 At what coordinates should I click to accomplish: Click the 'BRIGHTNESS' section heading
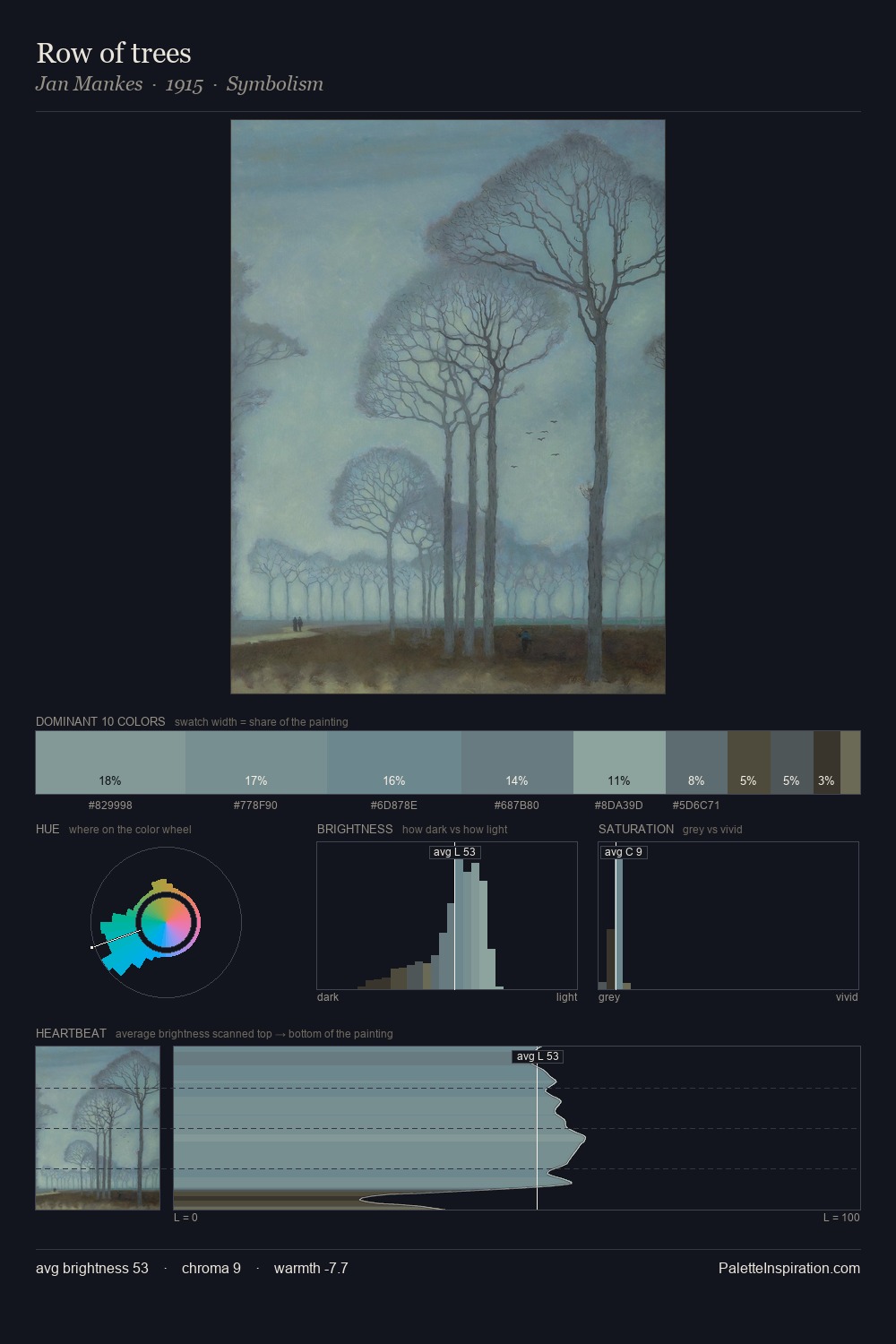[355, 829]
